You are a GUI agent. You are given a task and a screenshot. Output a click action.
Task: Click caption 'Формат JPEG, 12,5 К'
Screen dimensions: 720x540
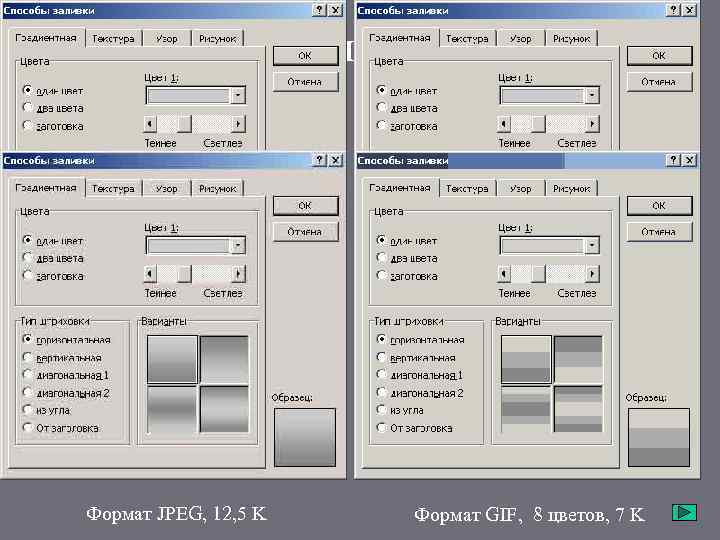176,513
